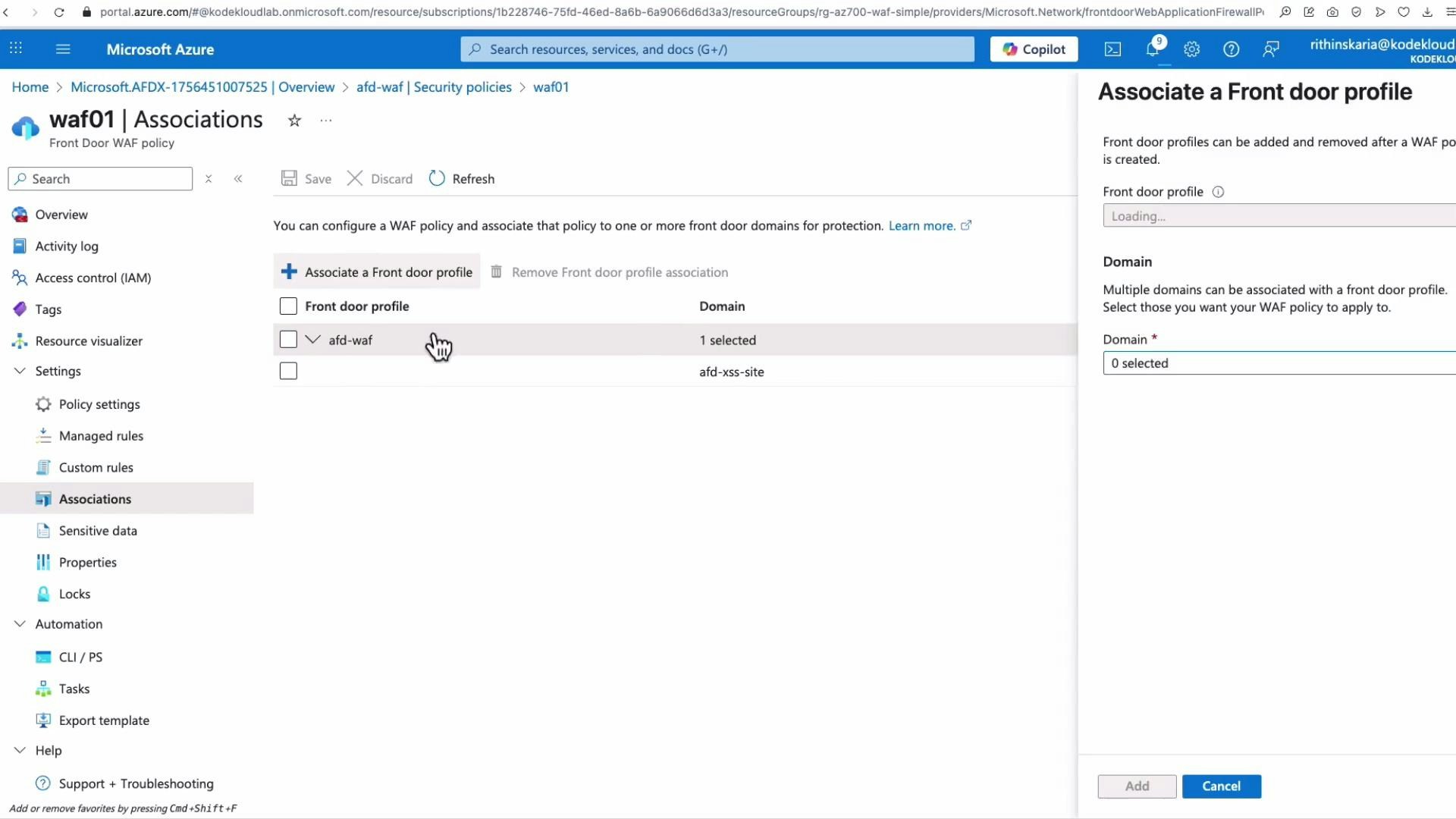1456x819 pixels.
Task: Collapse the left settings sidebar
Action: tap(238, 178)
